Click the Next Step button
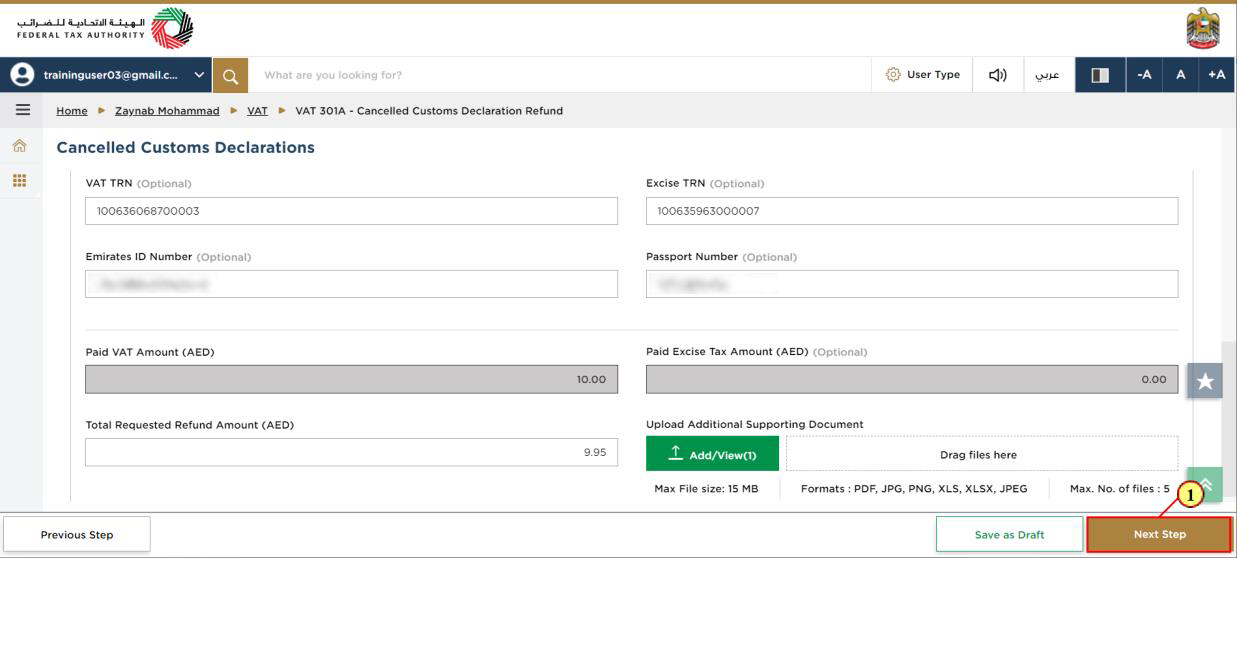 coord(1160,534)
